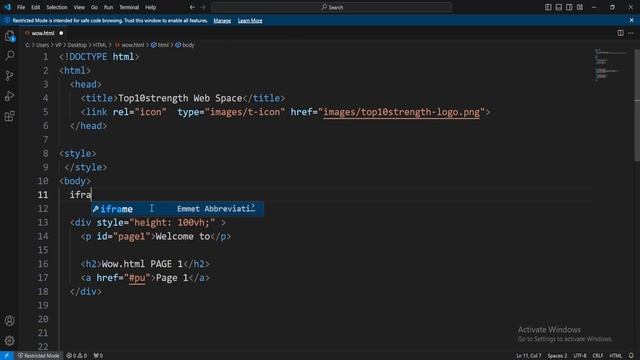
Task: Toggle bottom panel layout icon
Action: click(559, 7)
